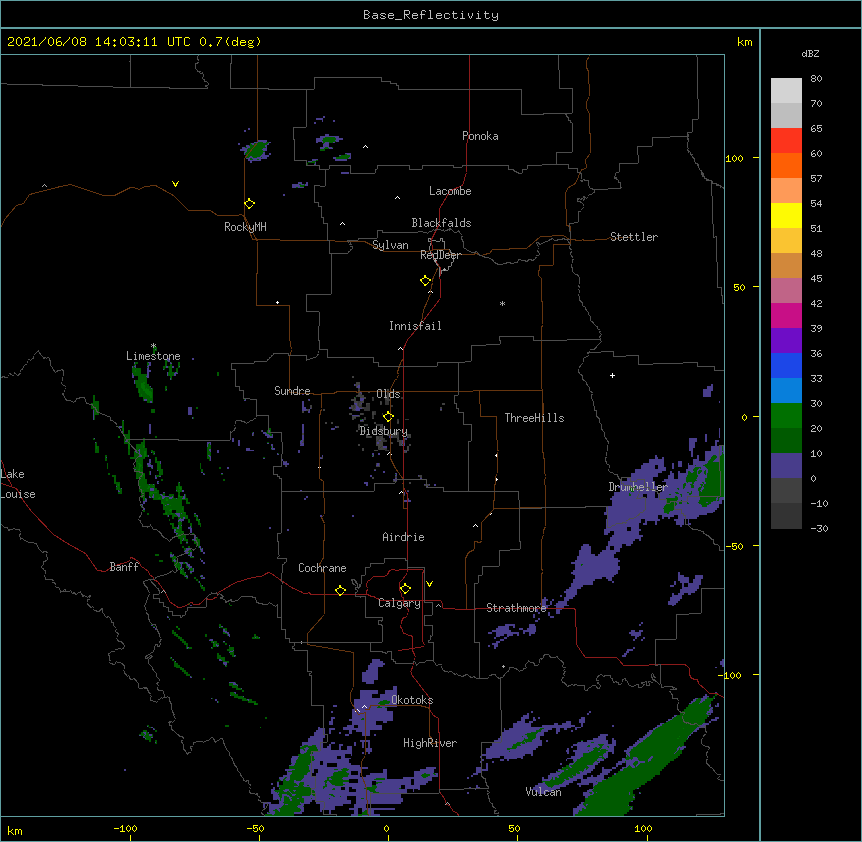Click the Drumheller label

(x=638, y=487)
